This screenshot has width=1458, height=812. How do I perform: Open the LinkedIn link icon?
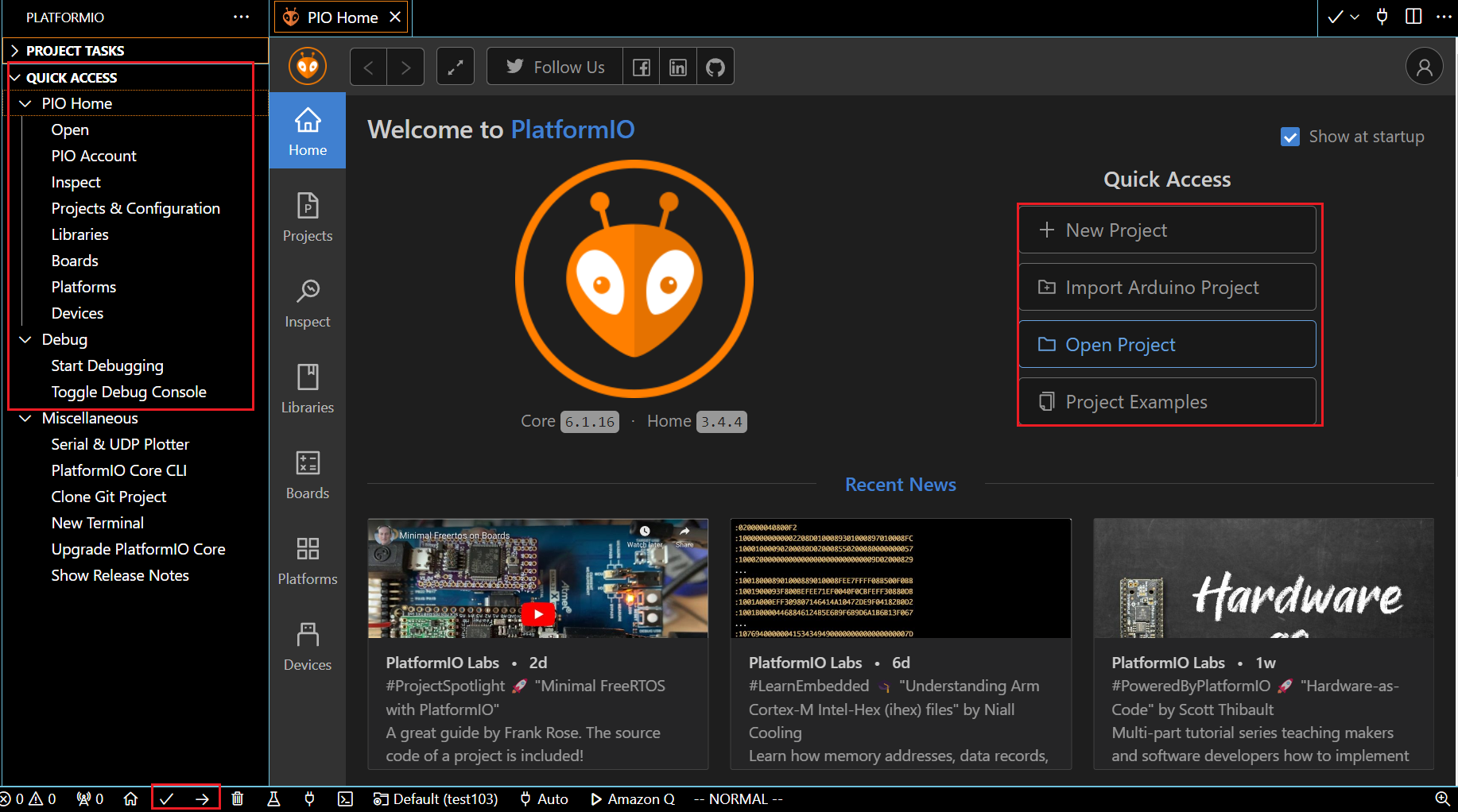[x=678, y=68]
